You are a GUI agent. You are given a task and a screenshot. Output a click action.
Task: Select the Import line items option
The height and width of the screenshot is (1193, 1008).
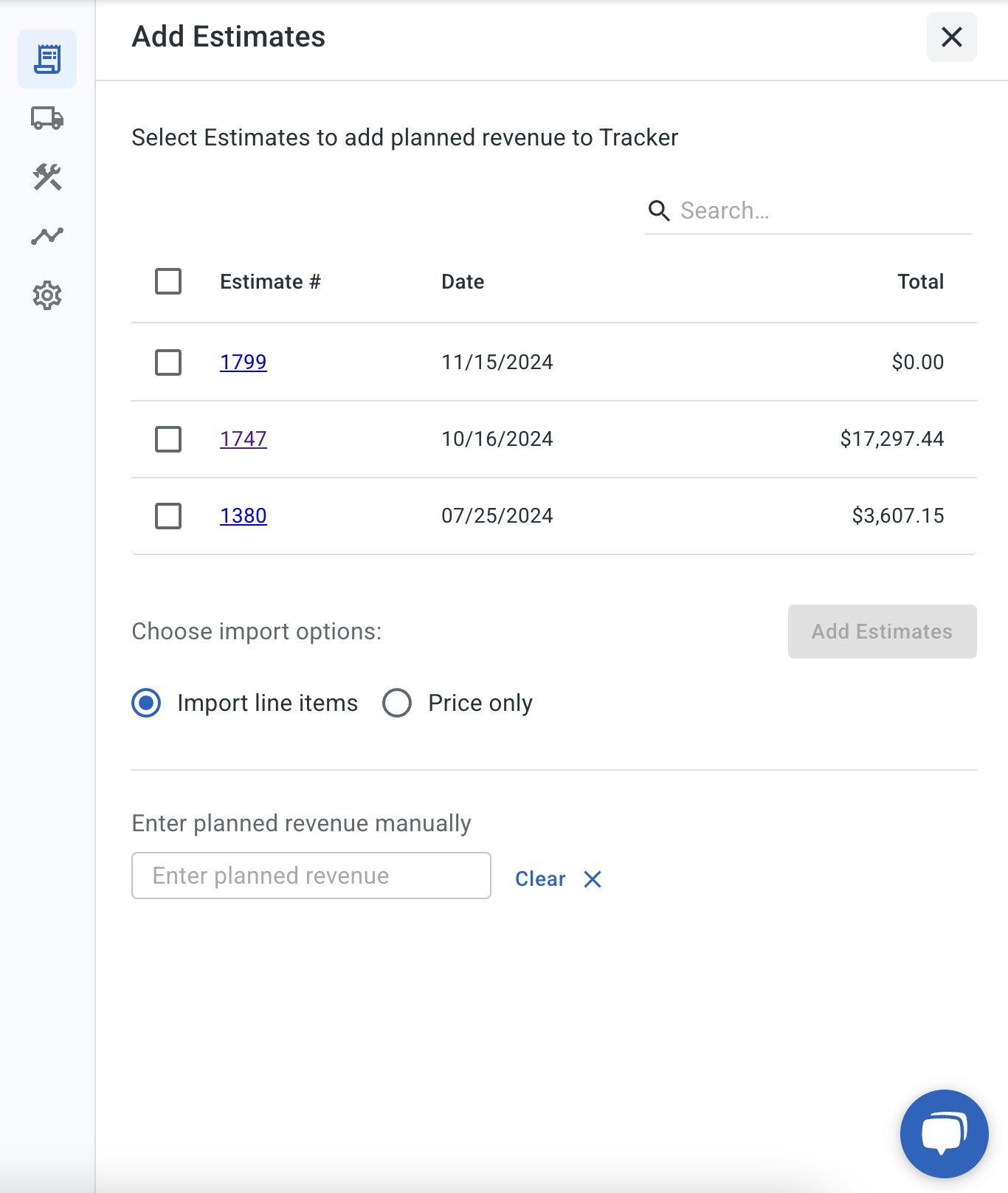tap(146, 703)
